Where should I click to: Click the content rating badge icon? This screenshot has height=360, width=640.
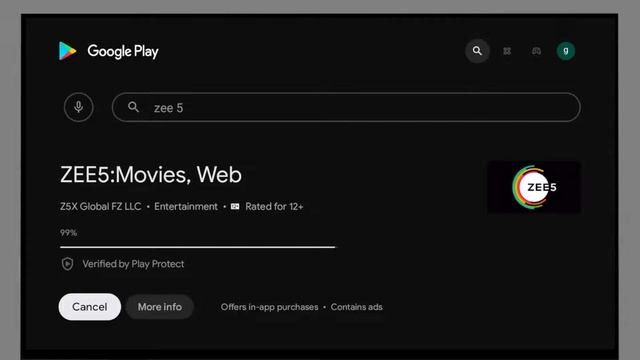point(235,207)
